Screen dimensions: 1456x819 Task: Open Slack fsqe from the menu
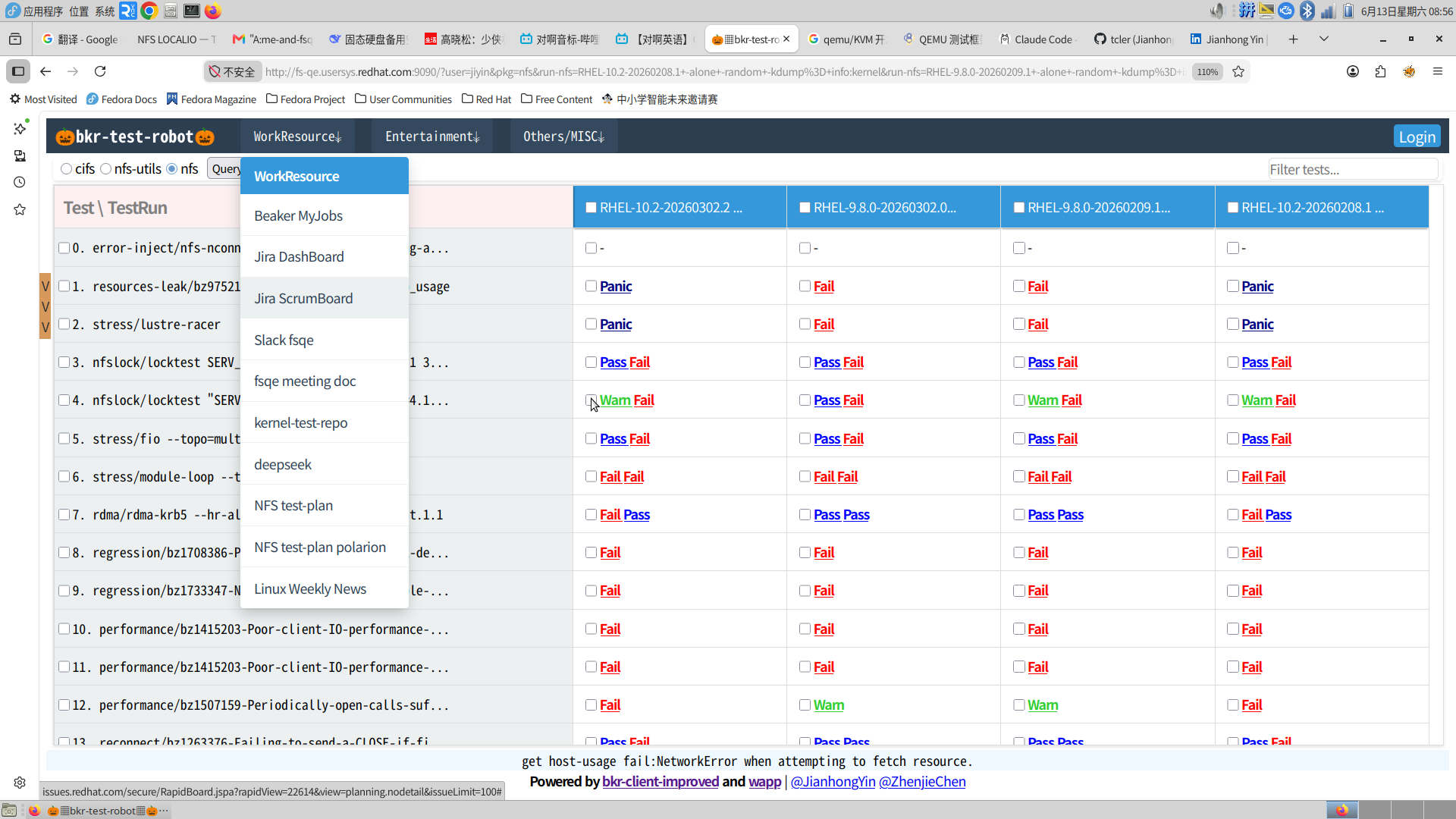coord(325,340)
